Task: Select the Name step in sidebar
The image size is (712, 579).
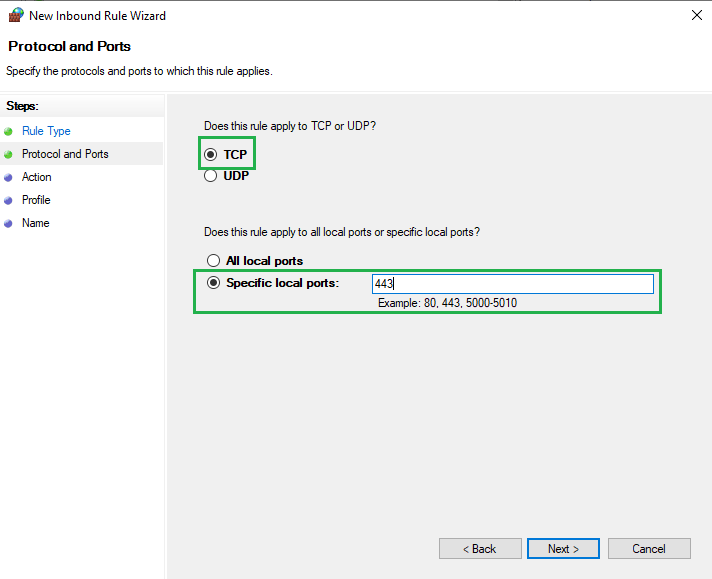Action: click(35, 223)
